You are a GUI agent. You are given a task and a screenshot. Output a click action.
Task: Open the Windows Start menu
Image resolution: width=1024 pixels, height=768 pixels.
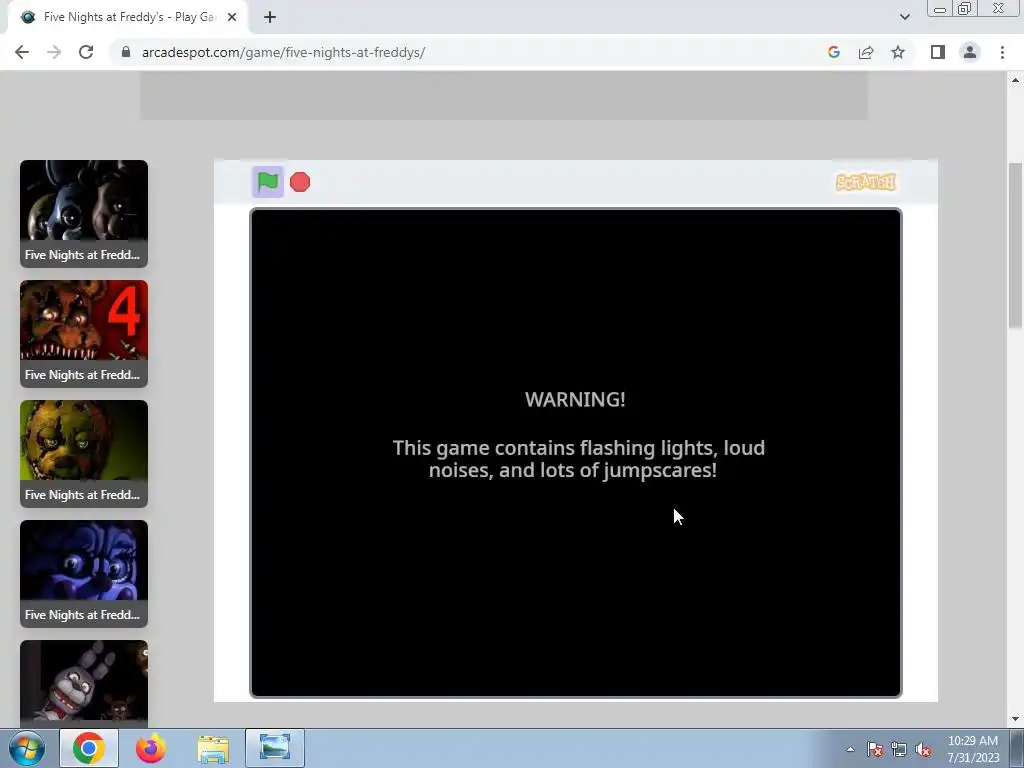point(27,748)
